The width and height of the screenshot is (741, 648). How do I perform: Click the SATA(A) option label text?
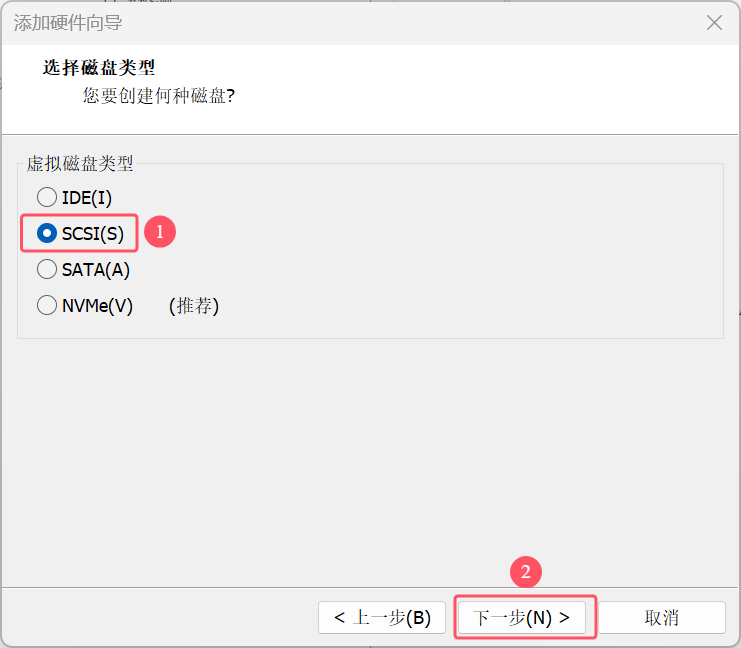pyautogui.click(x=96, y=270)
